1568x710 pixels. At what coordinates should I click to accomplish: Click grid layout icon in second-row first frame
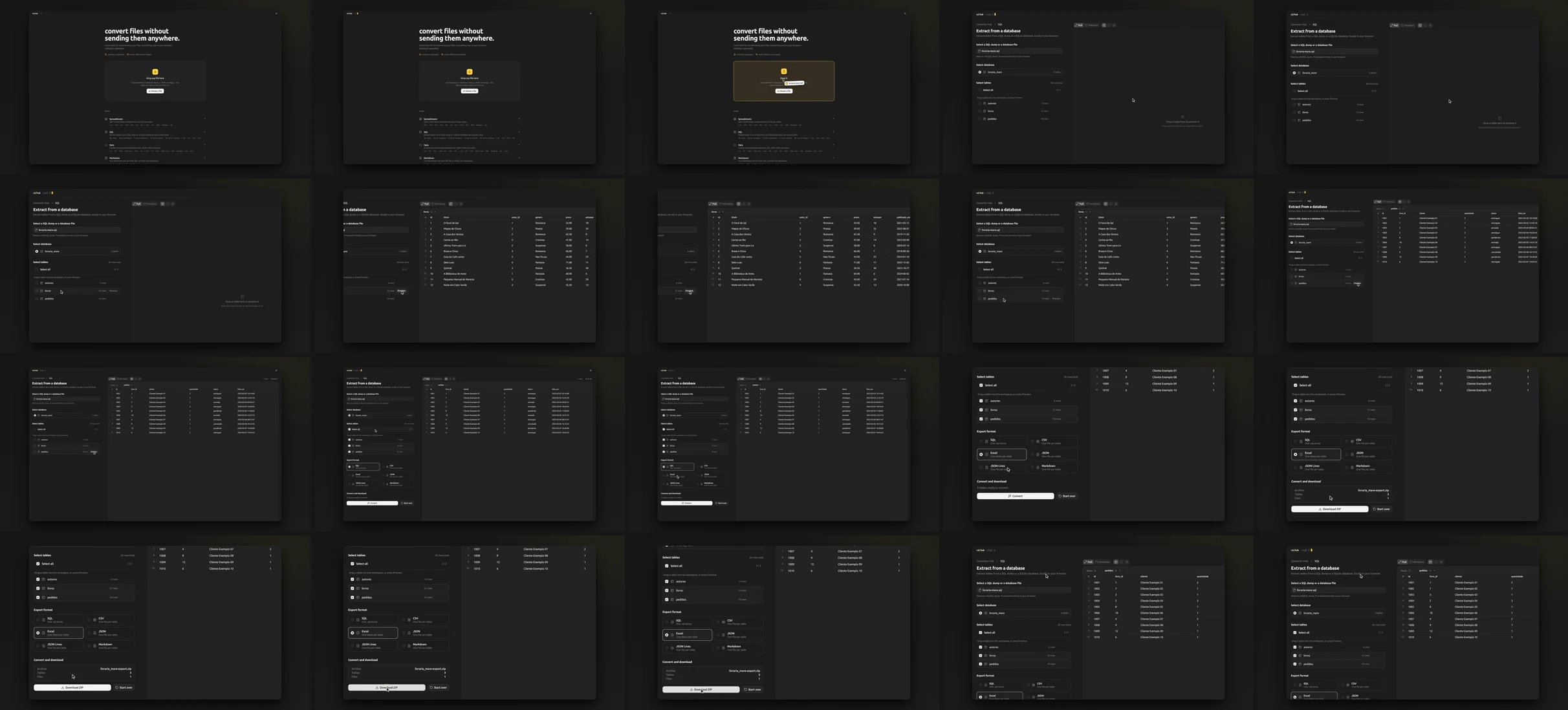click(x=162, y=204)
